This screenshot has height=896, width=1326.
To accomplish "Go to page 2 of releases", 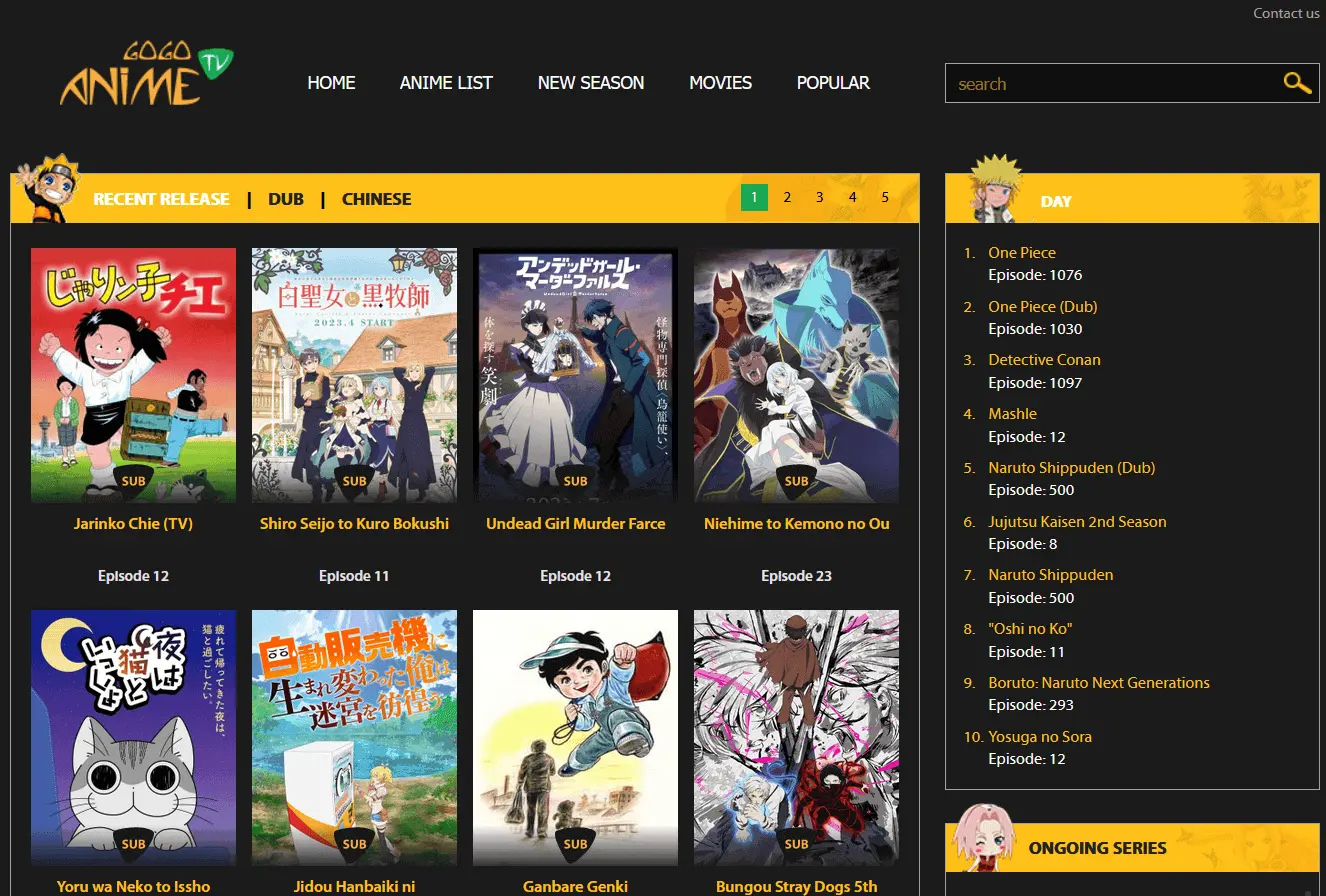I will click(x=787, y=197).
